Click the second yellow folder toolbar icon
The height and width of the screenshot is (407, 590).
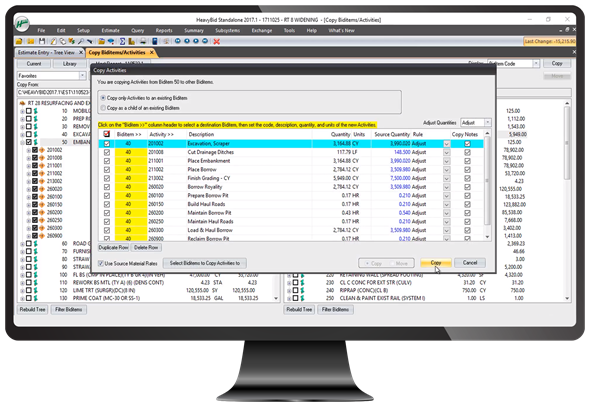(30, 41)
